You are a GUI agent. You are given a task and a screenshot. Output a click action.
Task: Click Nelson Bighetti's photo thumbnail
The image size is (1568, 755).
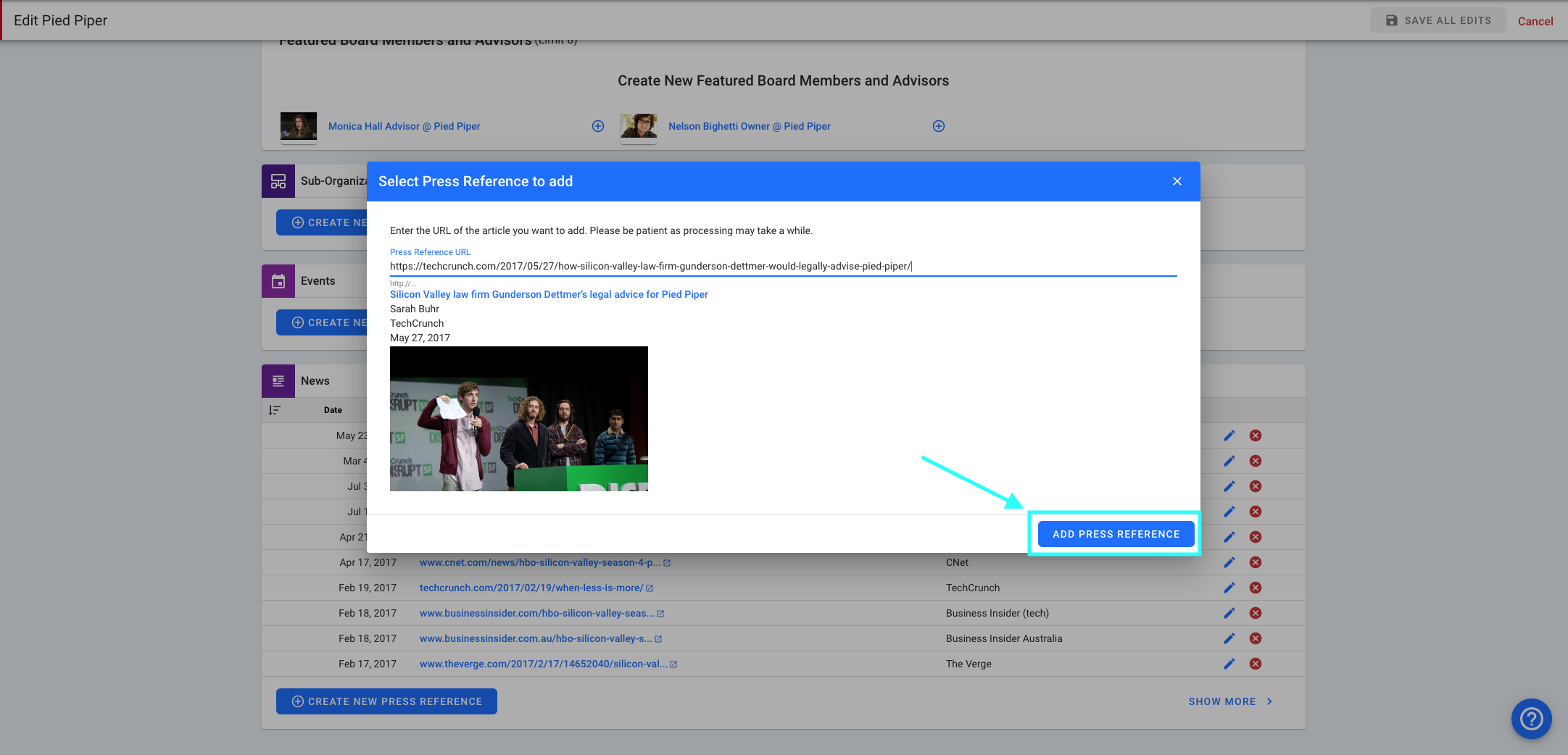(639, 126)
